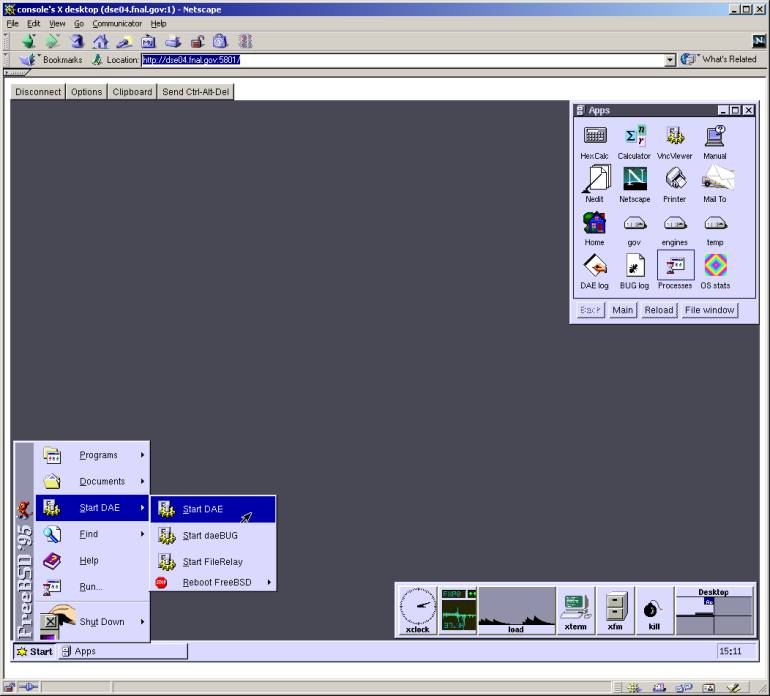770x696 pixels.
Task: Launch Calculator from Apps window
Action: (x=634, y=142)
